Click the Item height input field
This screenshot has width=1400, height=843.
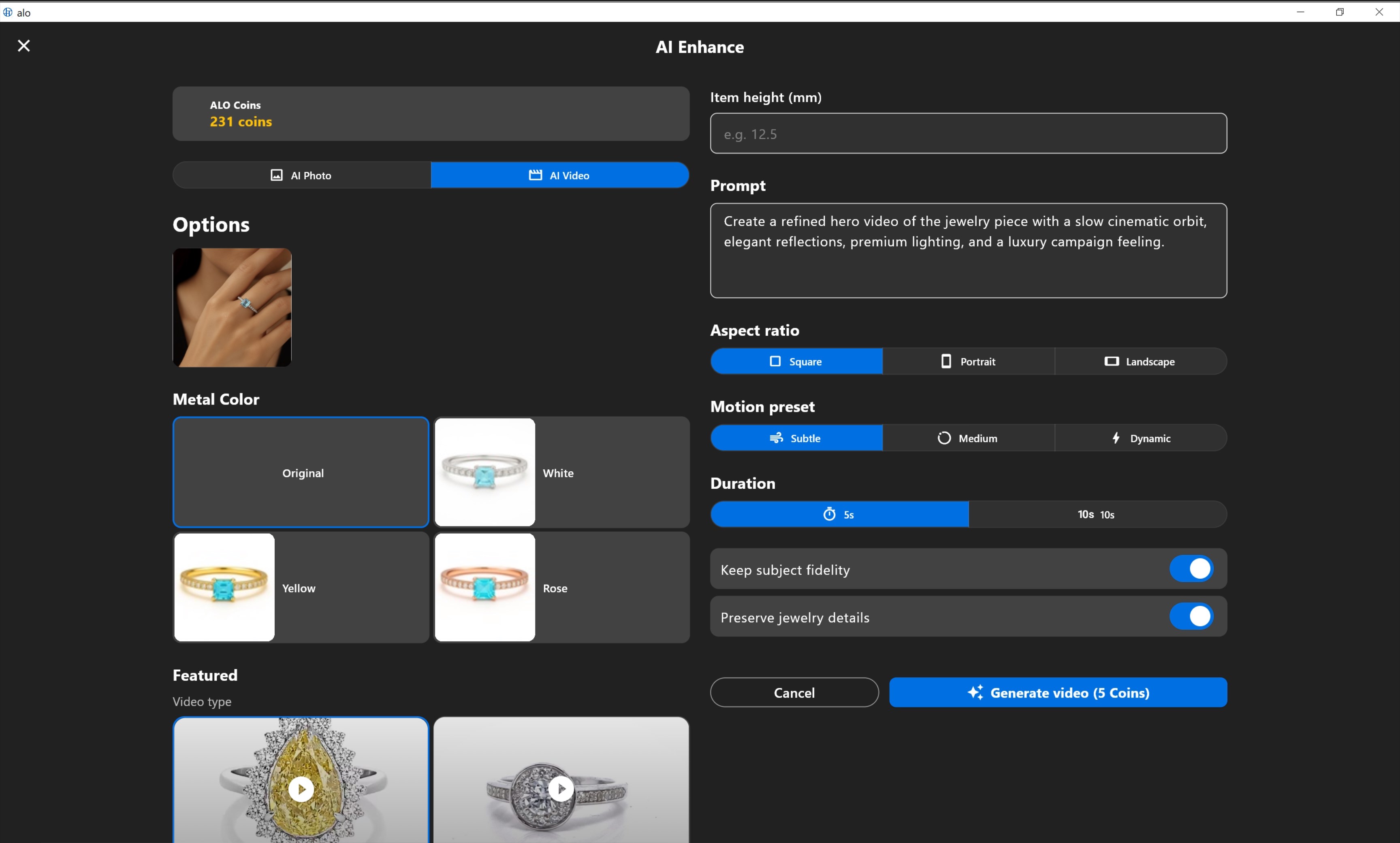968,134
